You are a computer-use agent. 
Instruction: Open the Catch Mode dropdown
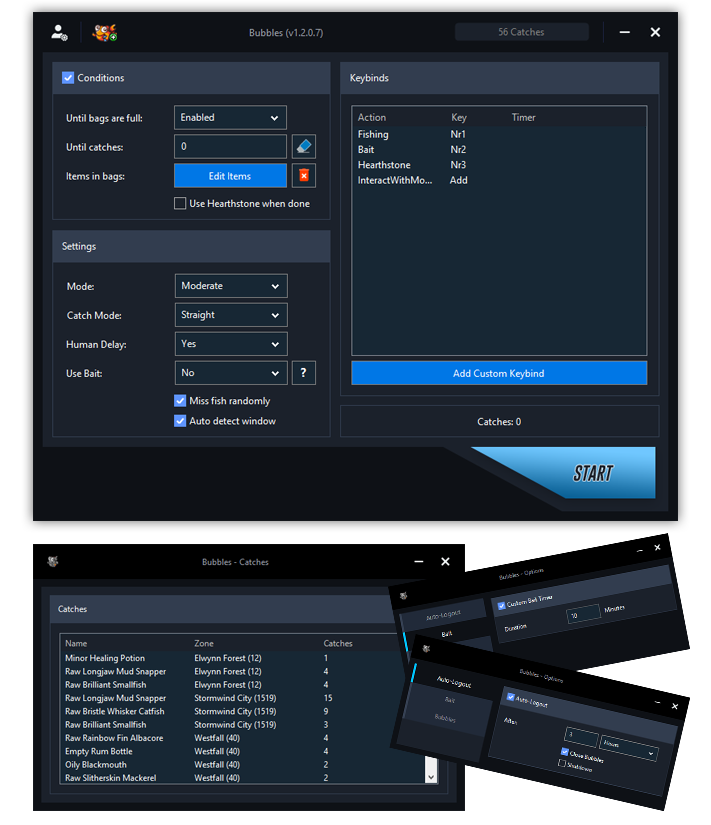pos(230,315)
